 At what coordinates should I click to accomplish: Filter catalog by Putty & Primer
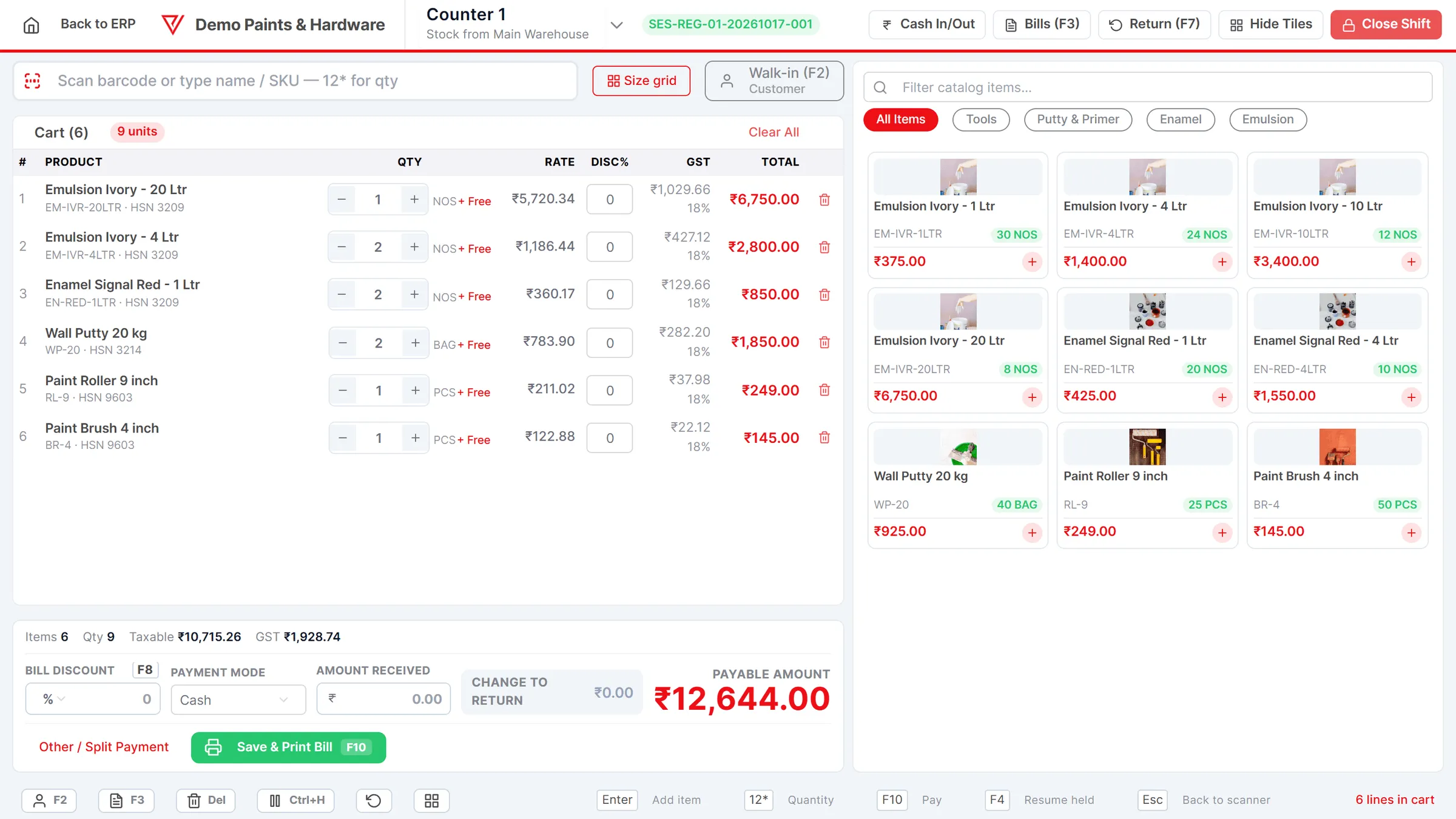pos(1078,120)
